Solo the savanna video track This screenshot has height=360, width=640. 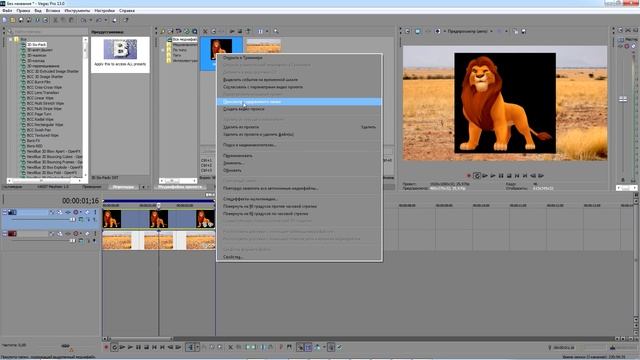click(x=95, y=233)
